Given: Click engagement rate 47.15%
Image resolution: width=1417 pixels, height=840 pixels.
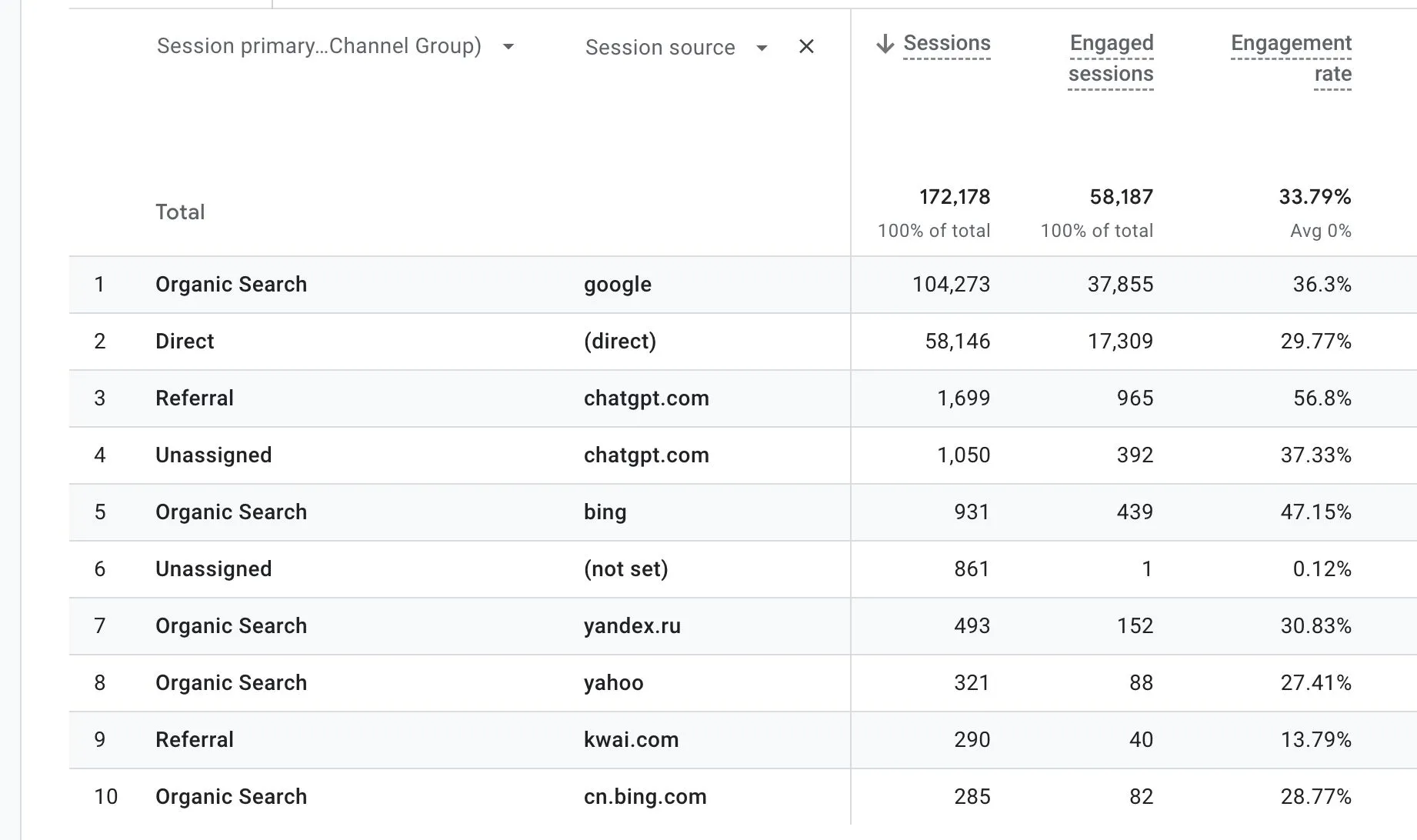Looking at the screenshot, I should (x=1315, y=512).
